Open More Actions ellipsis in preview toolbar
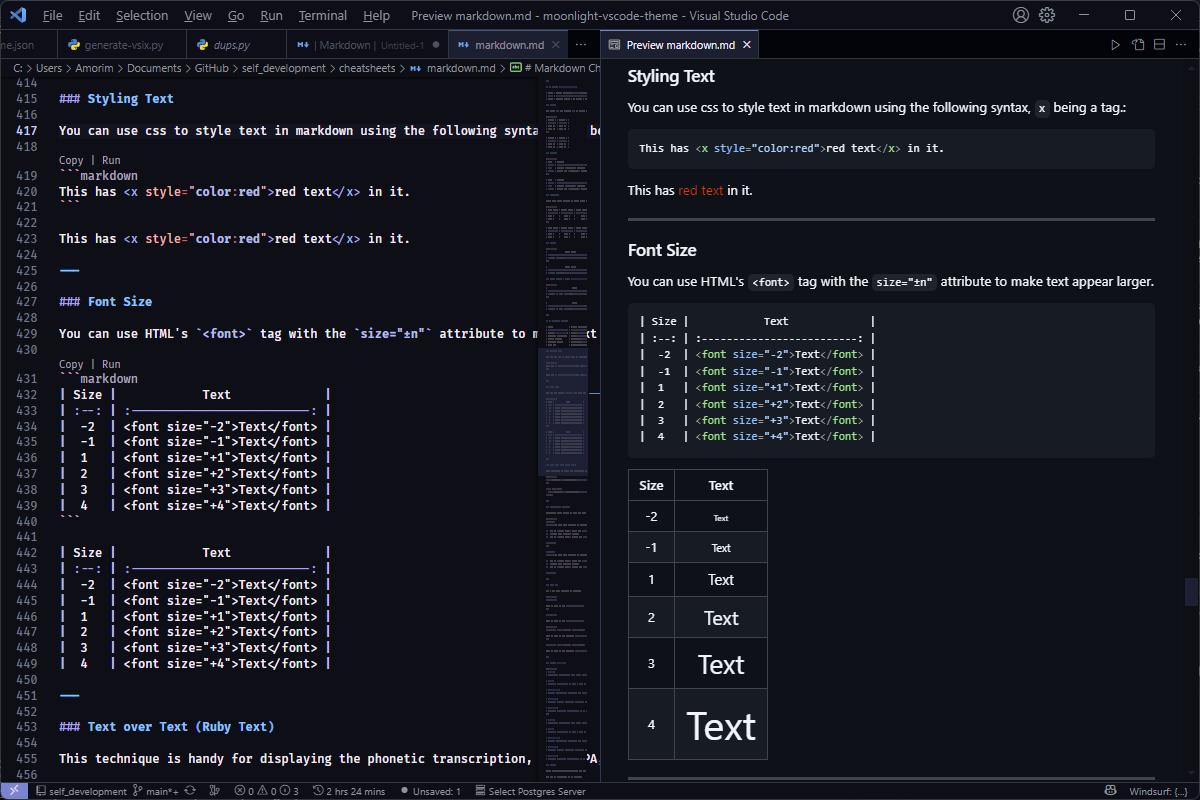 pos(1182,45)
